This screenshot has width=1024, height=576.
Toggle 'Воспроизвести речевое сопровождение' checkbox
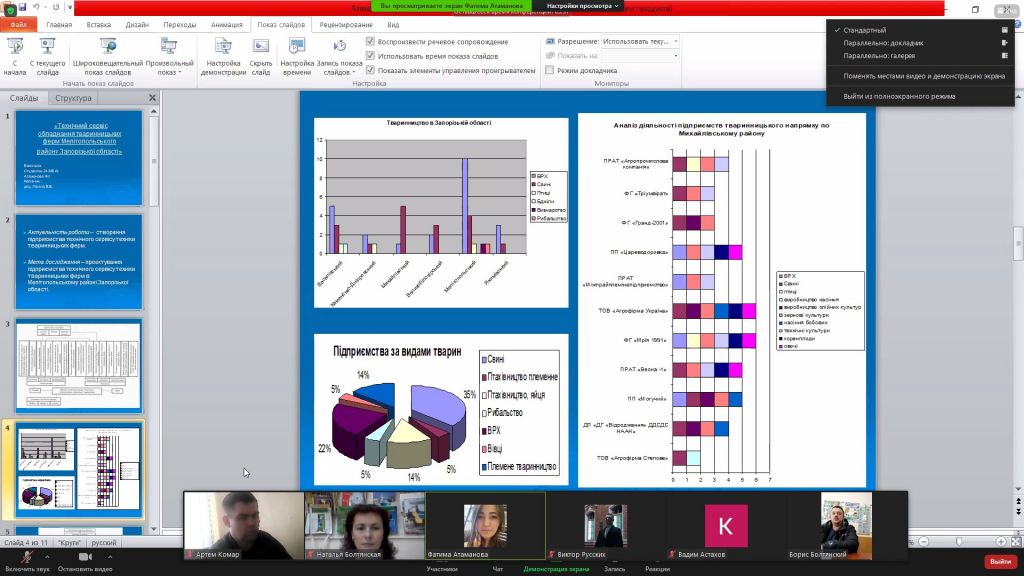point(370,41)
